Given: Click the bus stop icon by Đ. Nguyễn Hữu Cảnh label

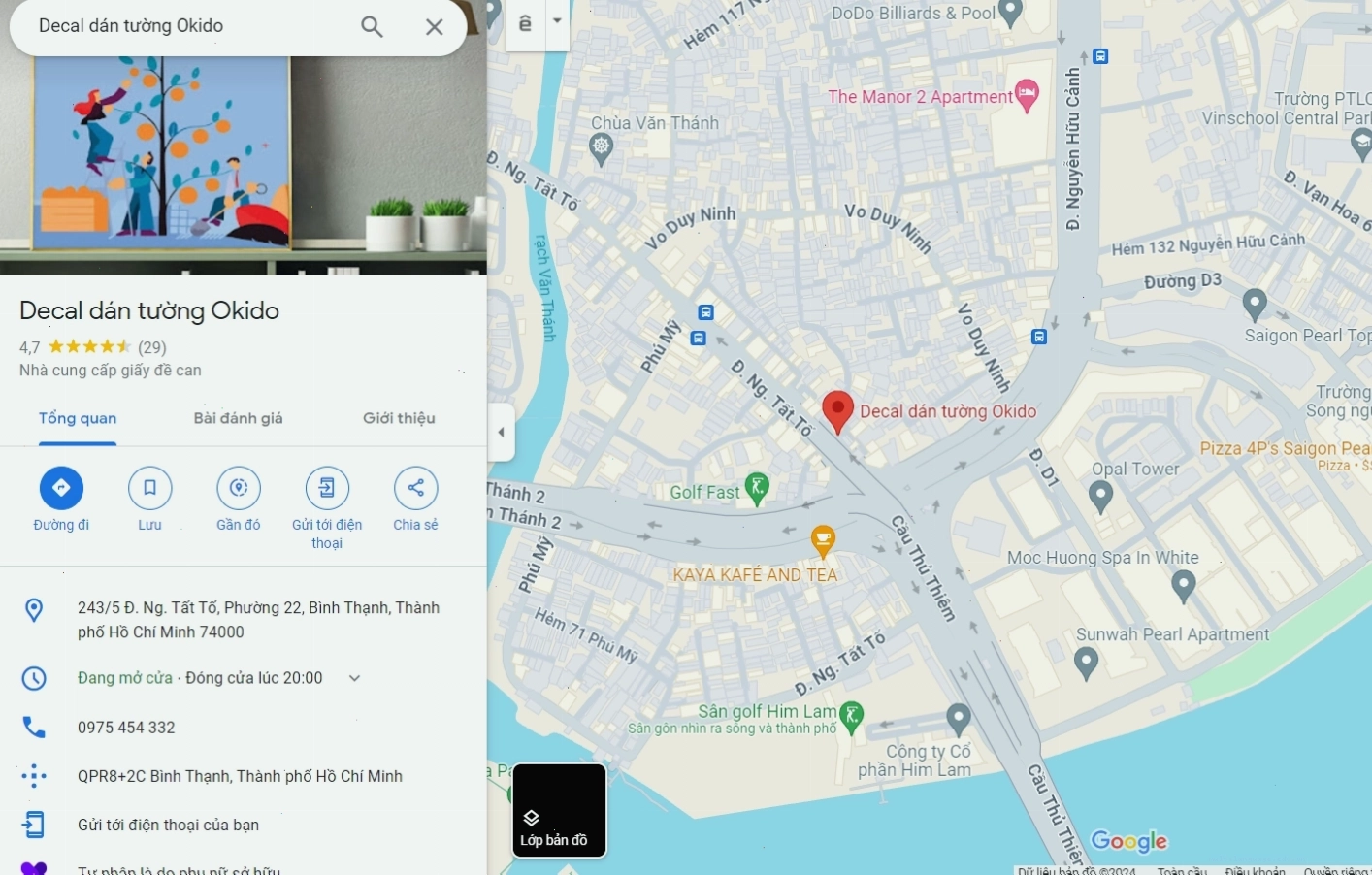Looking at the screenshot, I should [x=1100, y=56].
